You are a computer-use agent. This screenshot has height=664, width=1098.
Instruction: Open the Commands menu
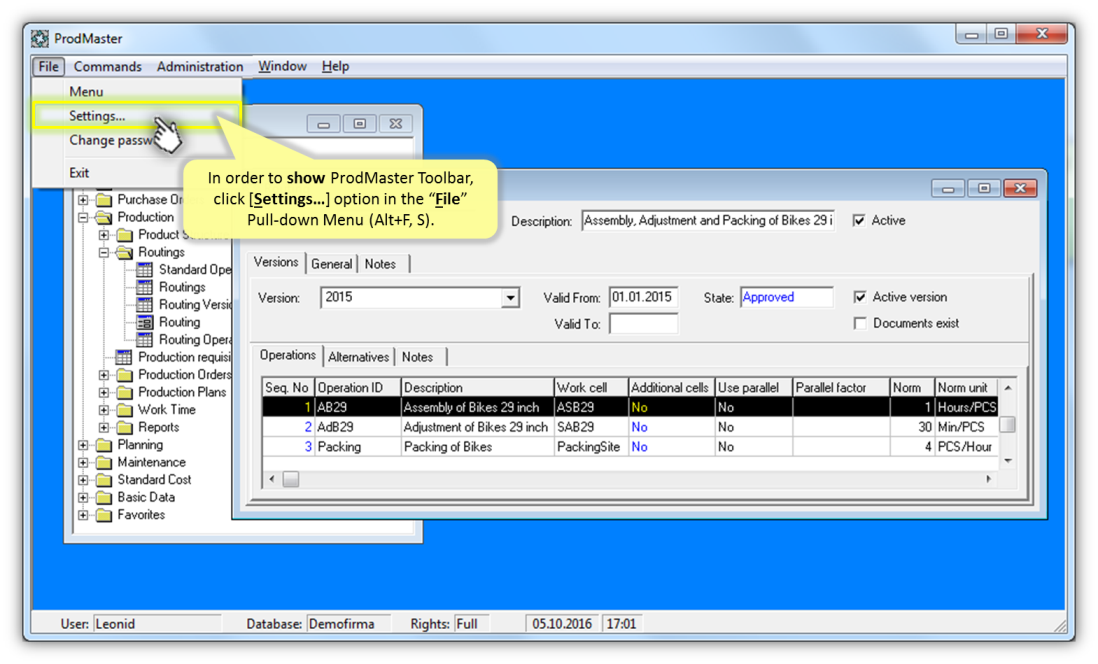pyautogui.click(x=108, y=67)
